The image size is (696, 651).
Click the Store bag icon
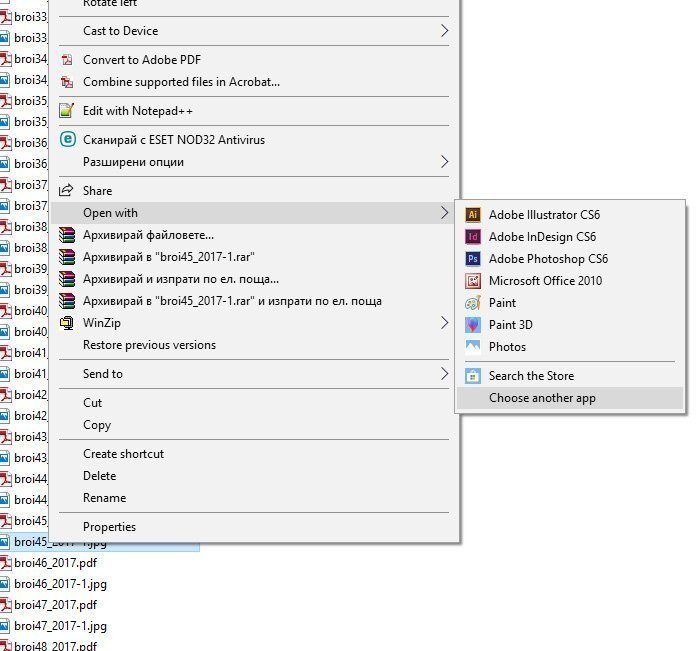(x=473, y=376)
